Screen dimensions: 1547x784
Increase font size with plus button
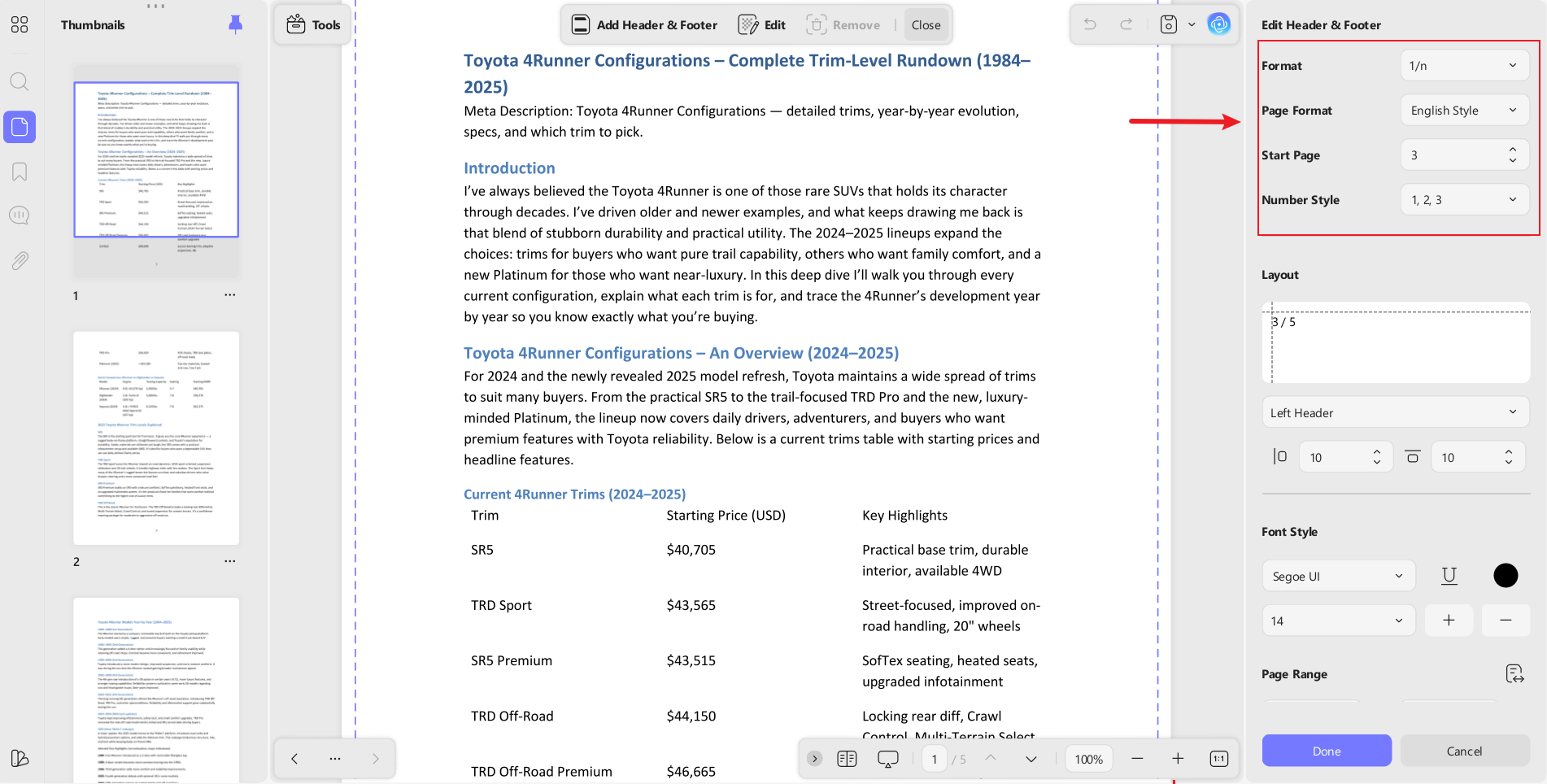1449,621
